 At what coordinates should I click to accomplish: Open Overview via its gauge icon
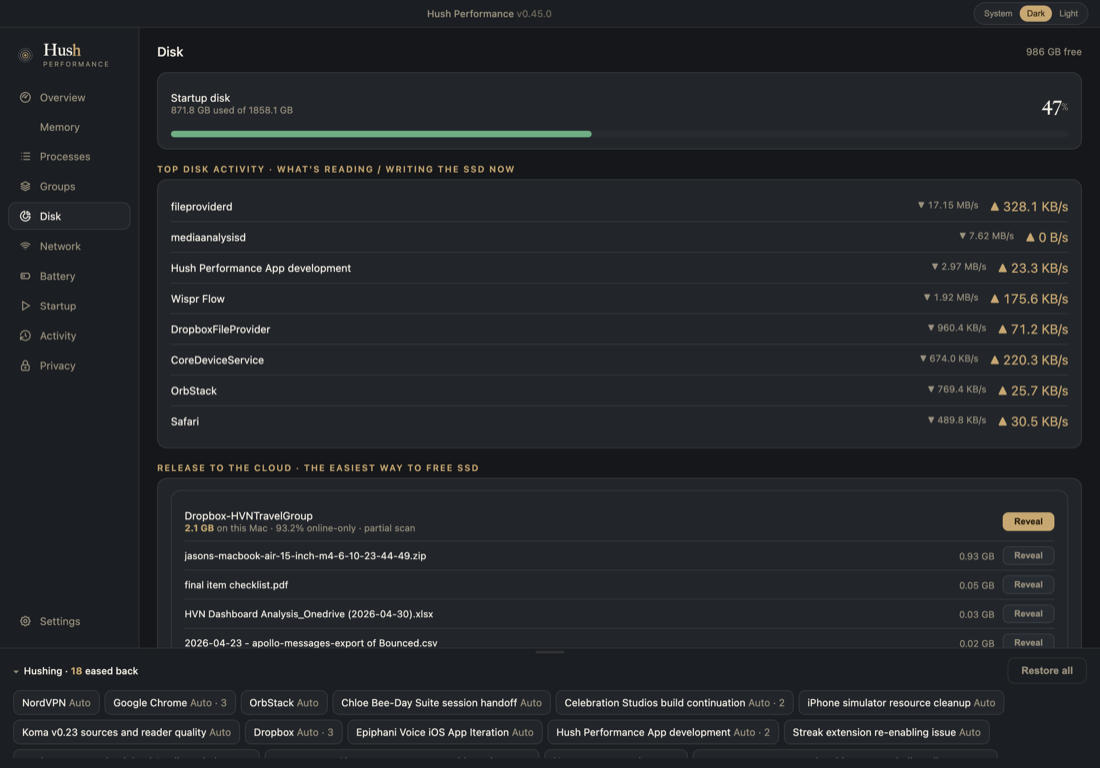pos(25,97)
